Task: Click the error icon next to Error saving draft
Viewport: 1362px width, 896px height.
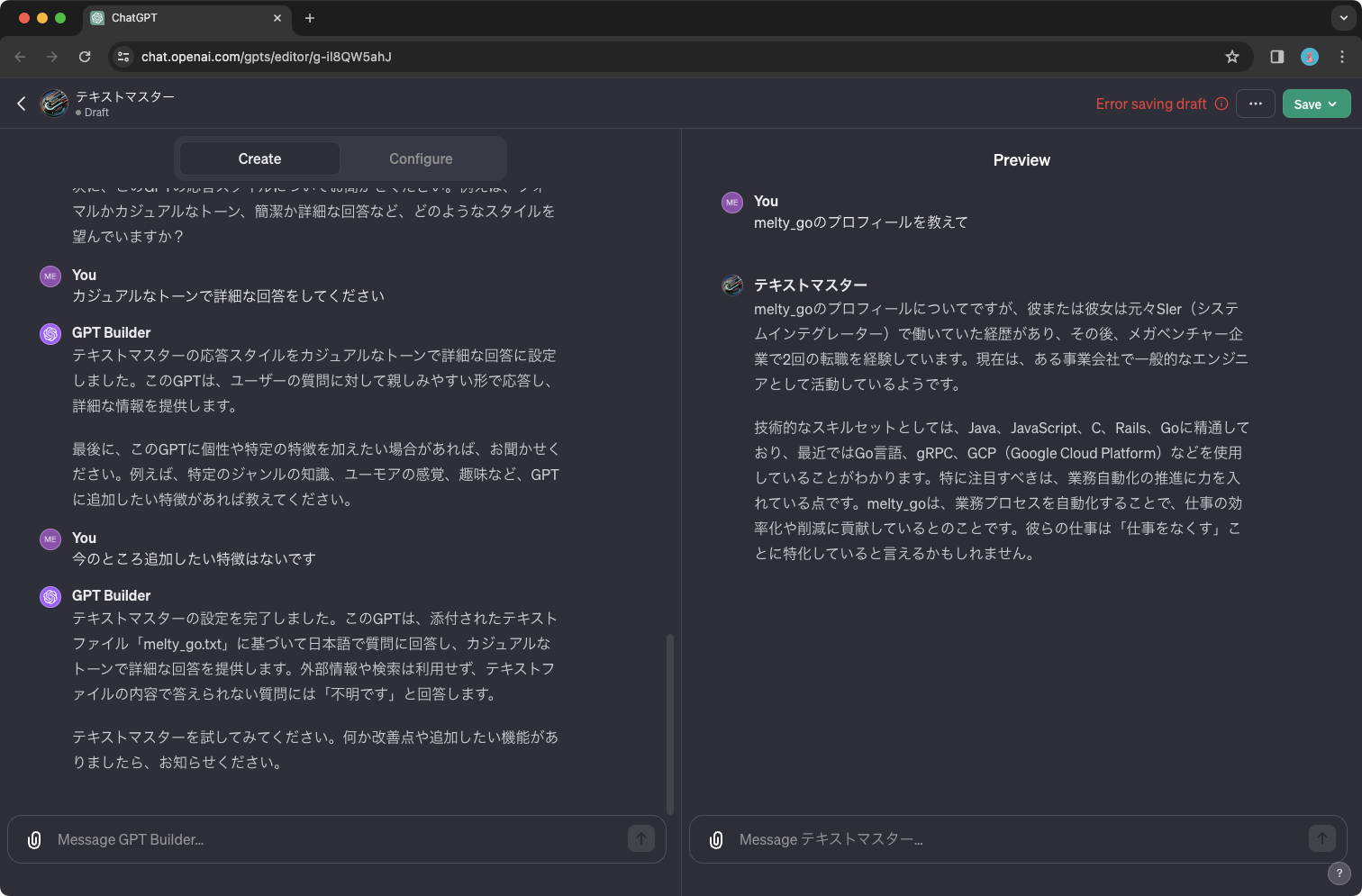Action: [1222, 104]
